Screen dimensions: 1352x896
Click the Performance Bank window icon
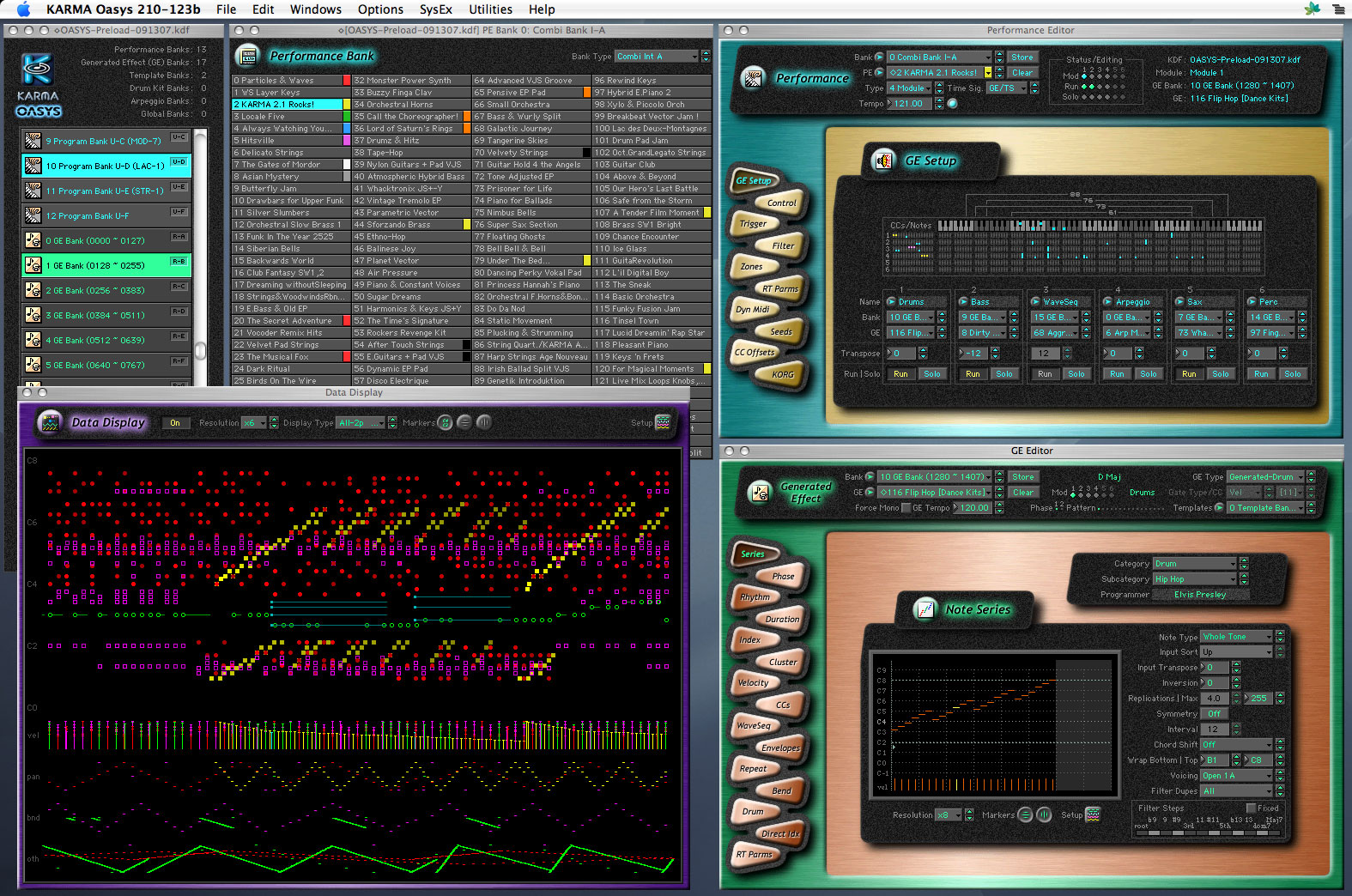(248, 57)
